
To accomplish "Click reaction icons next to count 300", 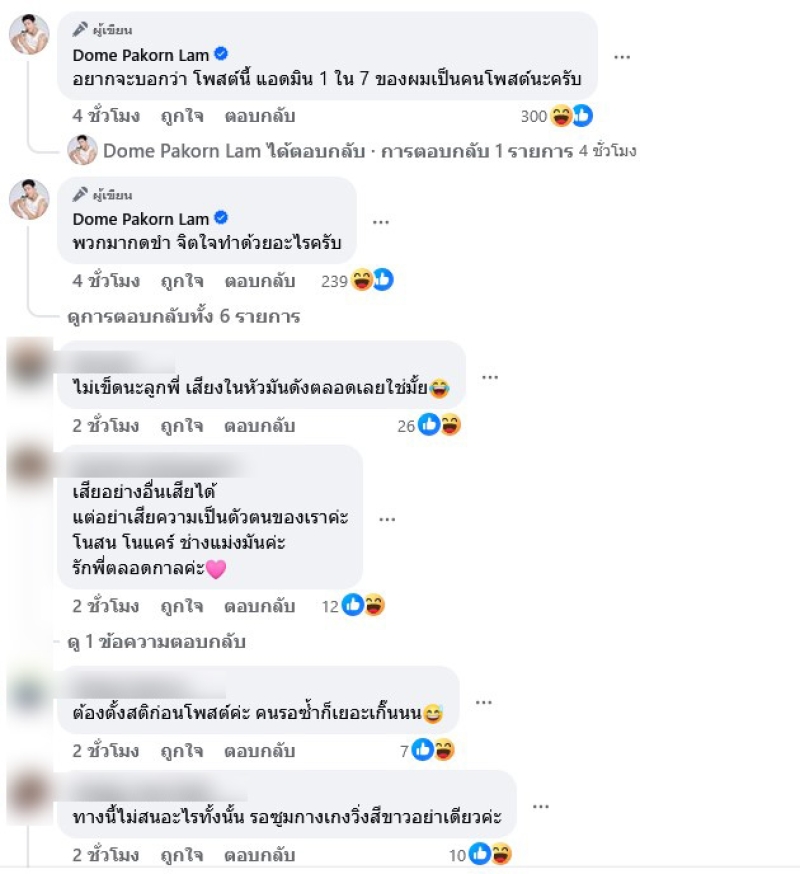I will 571,116.
